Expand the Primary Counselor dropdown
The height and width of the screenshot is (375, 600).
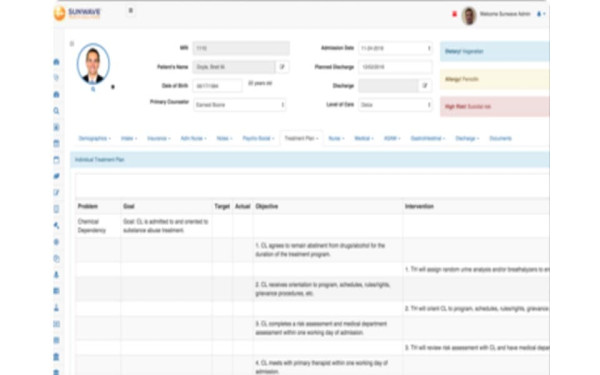click(x=240, y=105)
